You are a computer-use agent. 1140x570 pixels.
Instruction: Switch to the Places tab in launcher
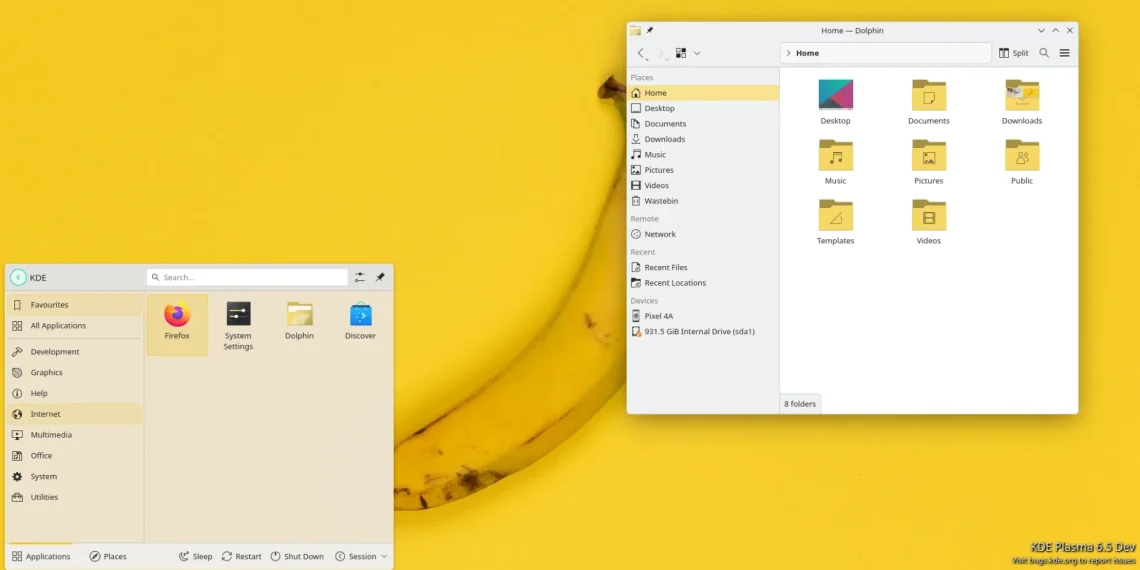pyautogui.click(x=108, y=556)
